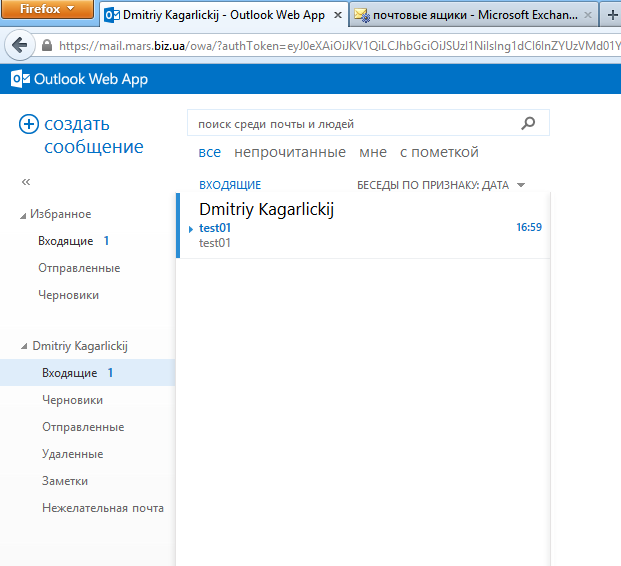Click the mail and people search field
This screenshot has width=621, height=566.
(350, 124)
